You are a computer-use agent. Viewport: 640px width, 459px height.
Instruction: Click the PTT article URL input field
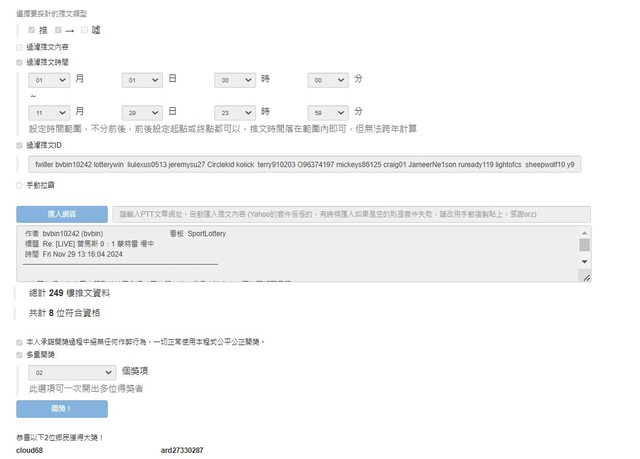coord(350,214)
